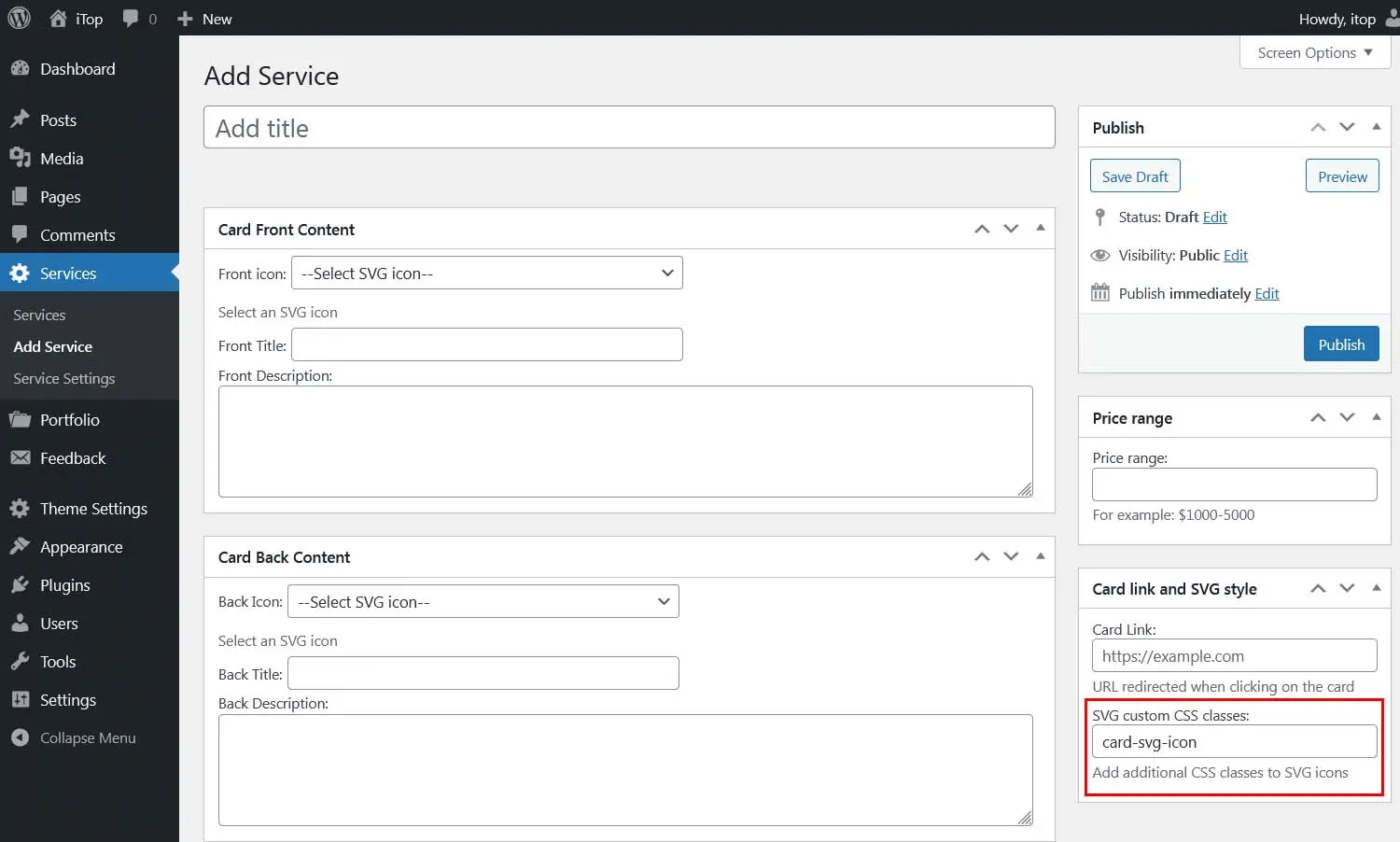Click the Tools wrench icon

point(20,662)
